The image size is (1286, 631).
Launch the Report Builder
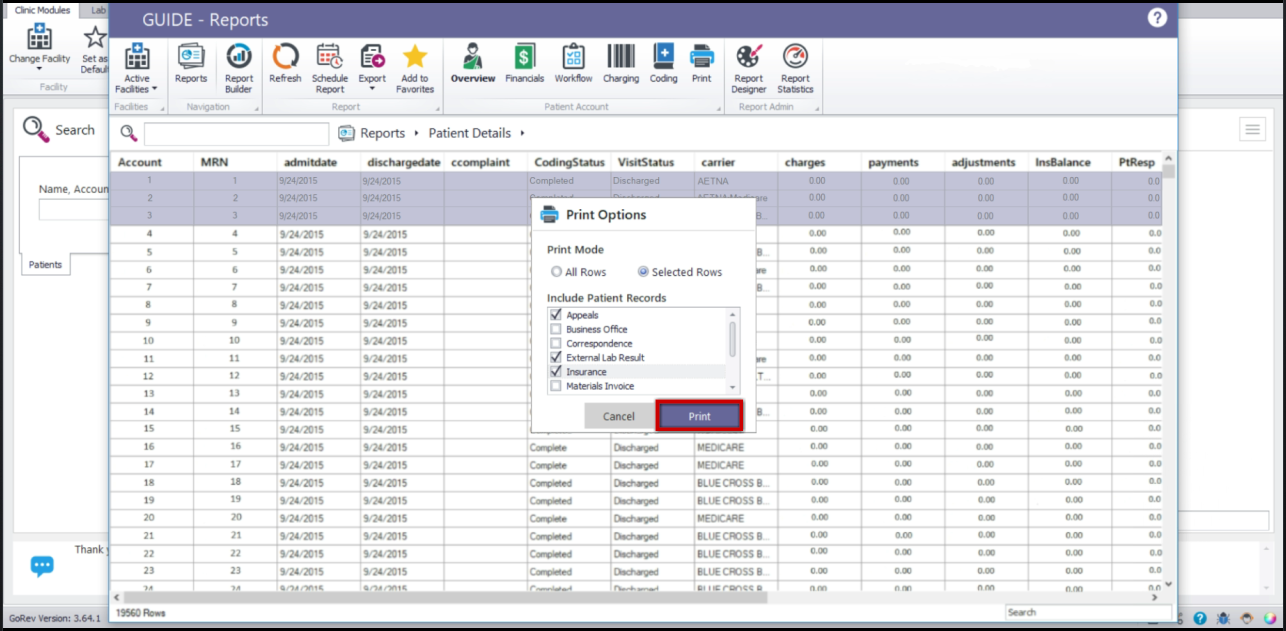click(239, 68)
